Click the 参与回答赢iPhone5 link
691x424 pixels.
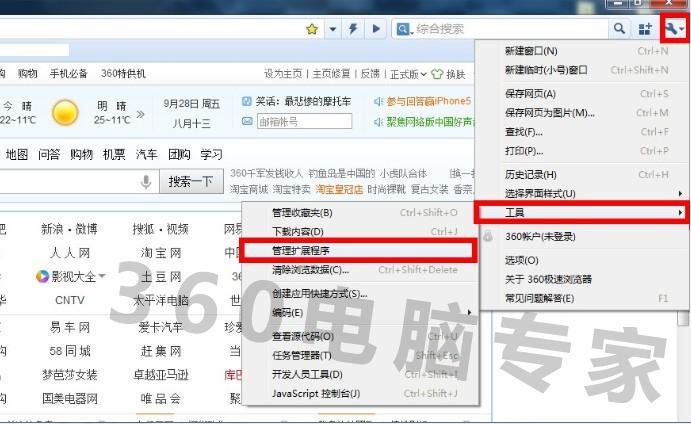429,101
